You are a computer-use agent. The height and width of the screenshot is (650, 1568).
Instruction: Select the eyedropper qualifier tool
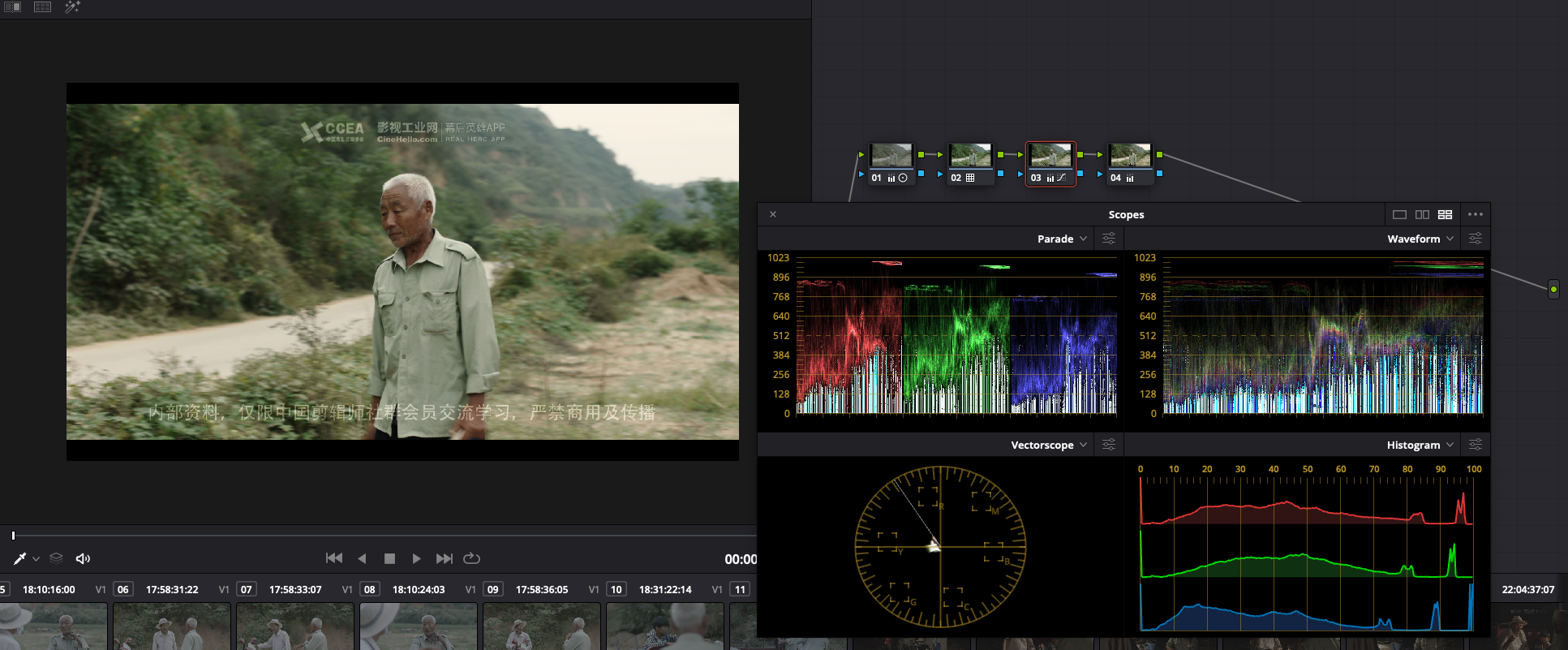19,558
